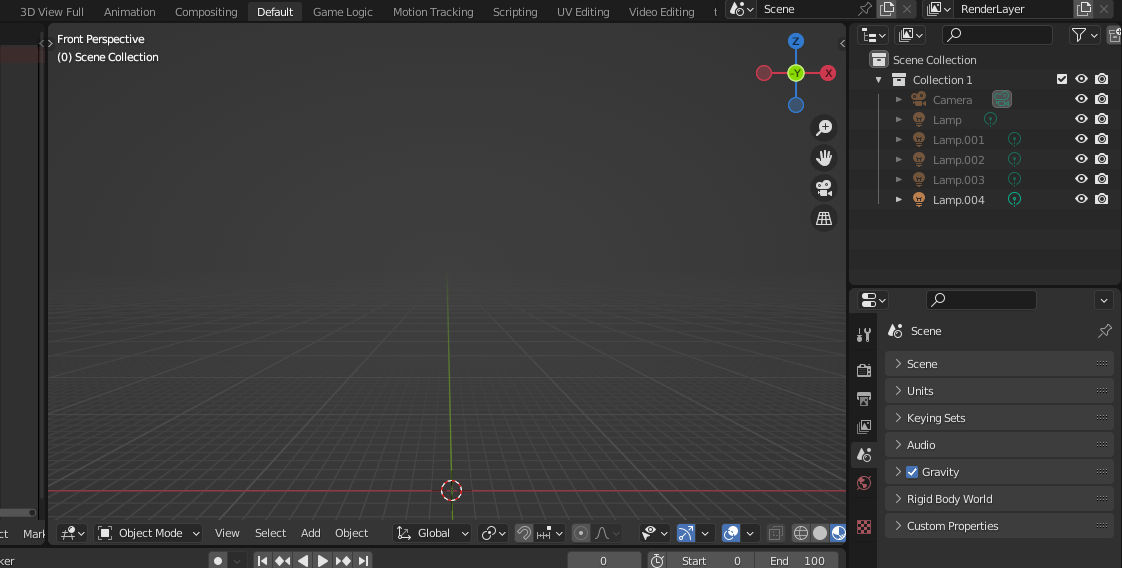Open the Texture properties tab
The image size is (1122, 568).
click(x=864, y=527)
